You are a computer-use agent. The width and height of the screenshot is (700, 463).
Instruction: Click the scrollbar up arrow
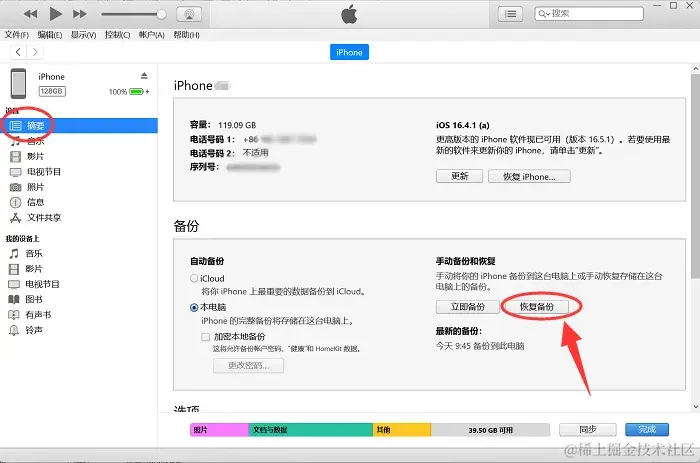695,69
